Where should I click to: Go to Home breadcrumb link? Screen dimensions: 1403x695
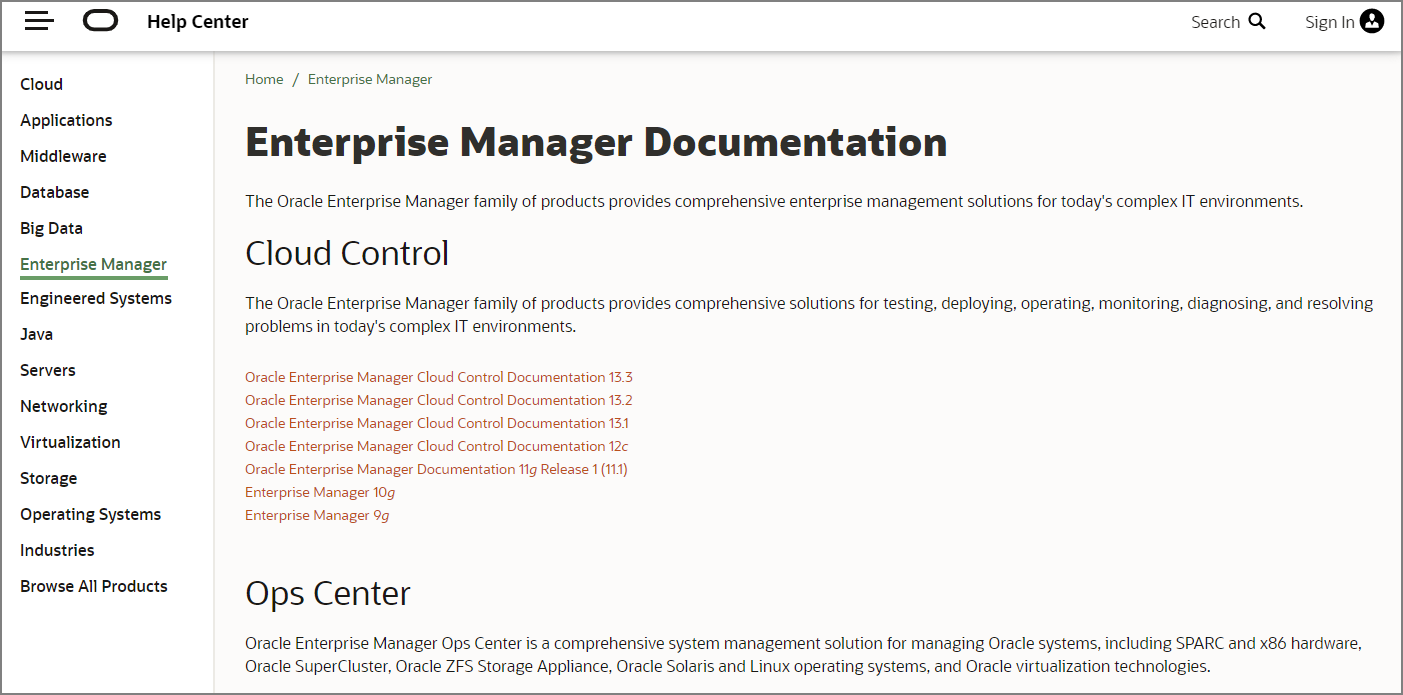point(264,79)
